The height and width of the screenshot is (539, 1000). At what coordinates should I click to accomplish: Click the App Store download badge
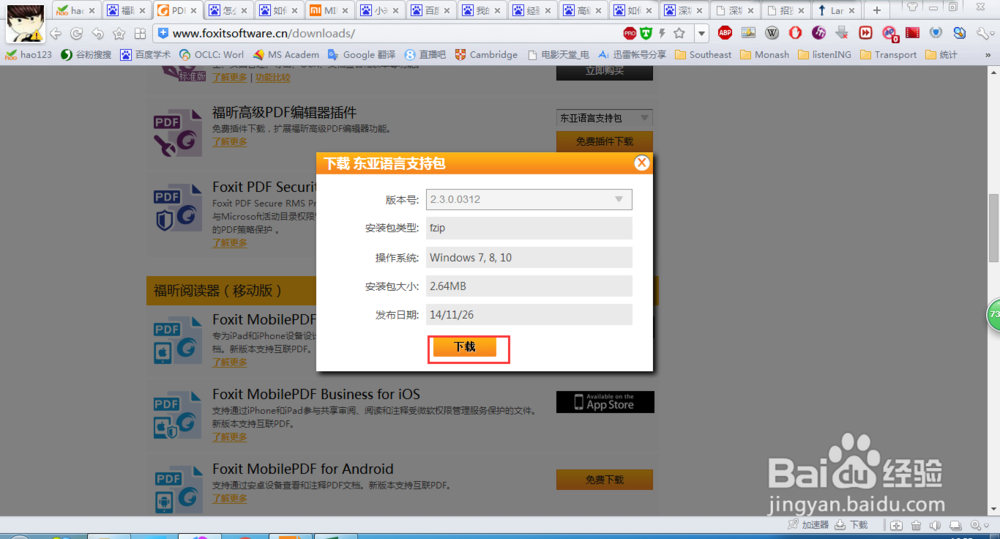605,402
